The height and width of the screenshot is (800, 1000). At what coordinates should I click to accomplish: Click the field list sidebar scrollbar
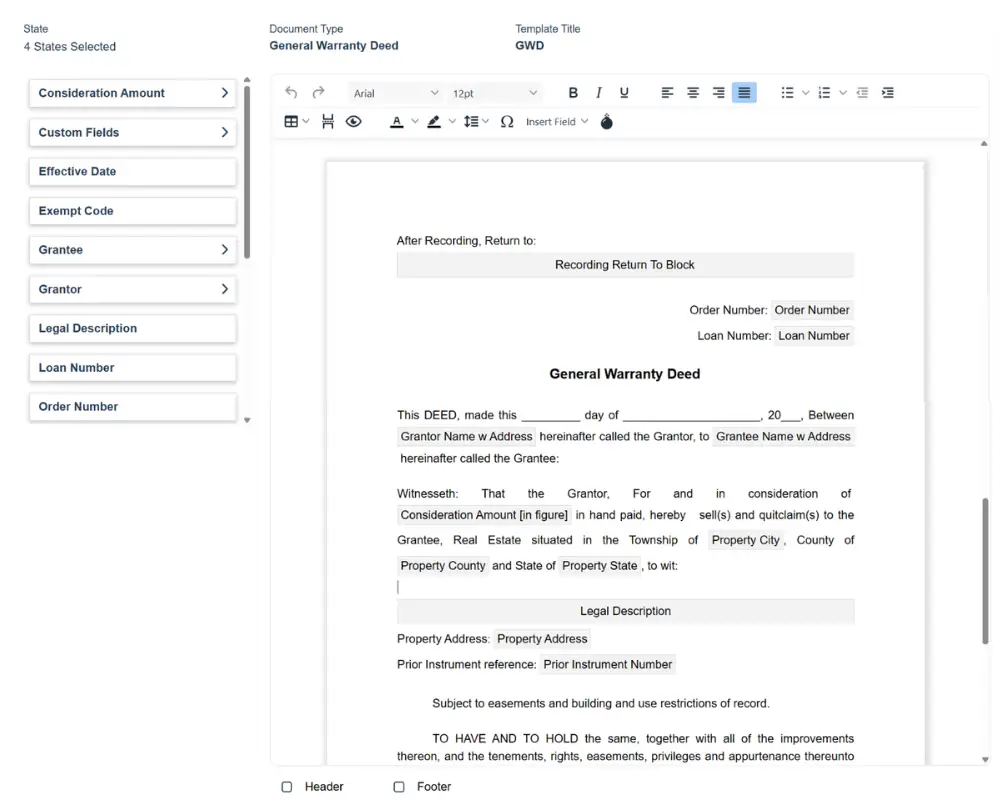pos(247,172)
